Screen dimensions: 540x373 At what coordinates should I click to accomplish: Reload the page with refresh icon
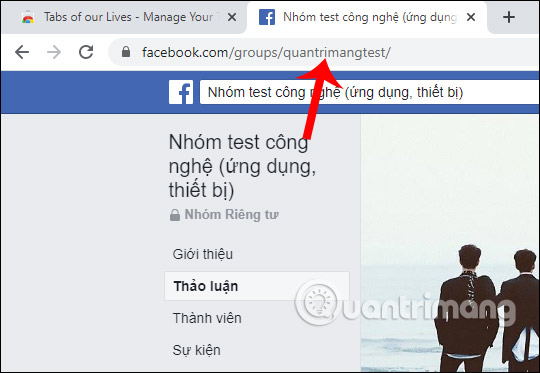coord(86,52)
